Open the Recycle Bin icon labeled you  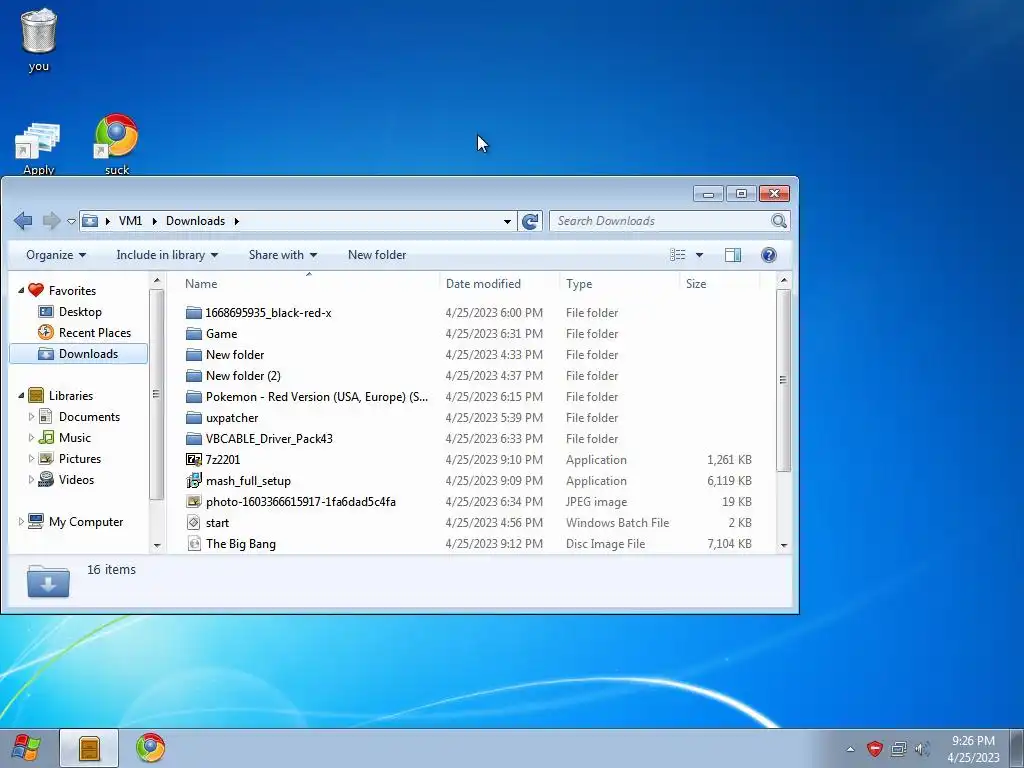click(39, 39)
